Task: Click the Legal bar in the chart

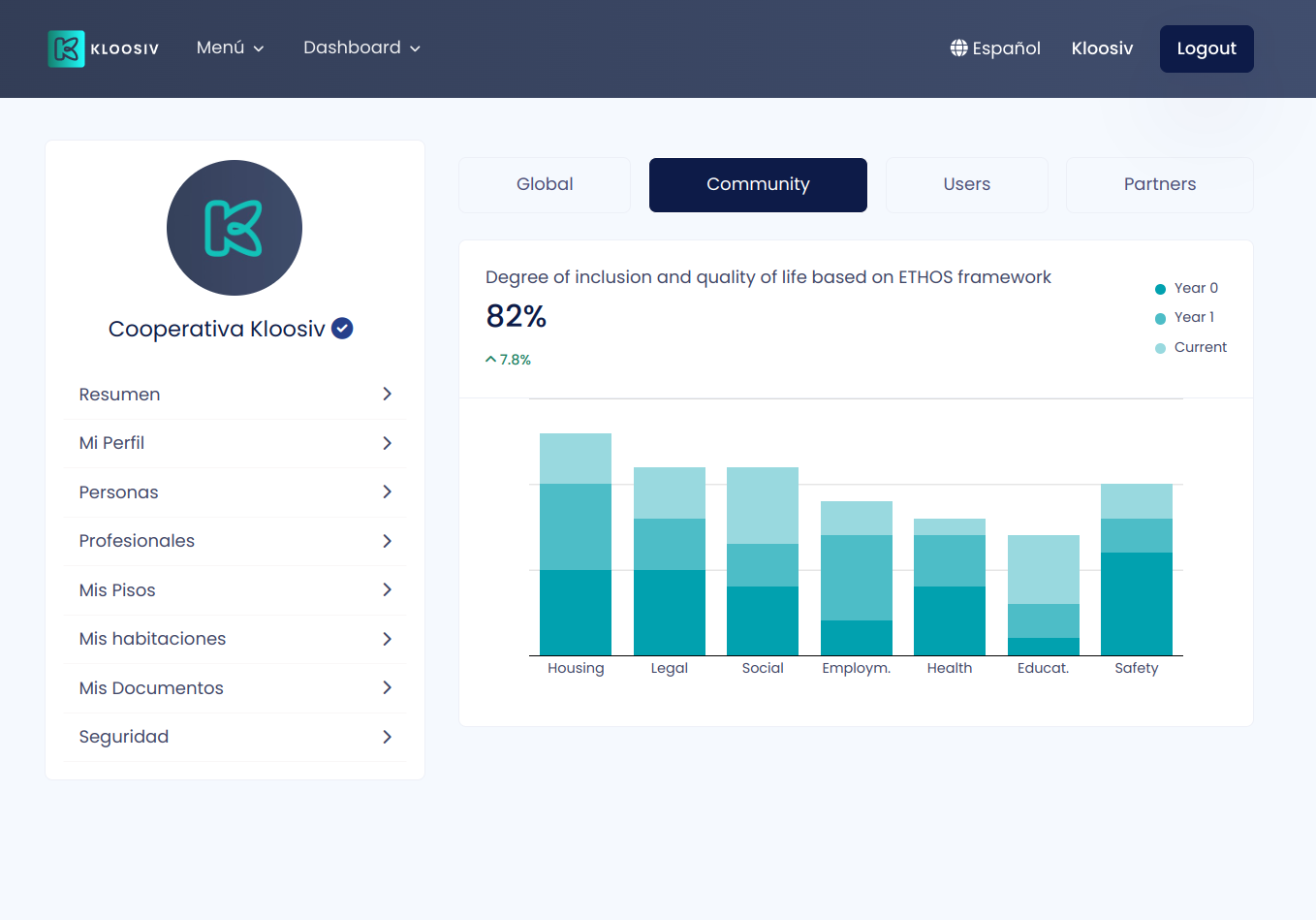Action: (670, 561)
